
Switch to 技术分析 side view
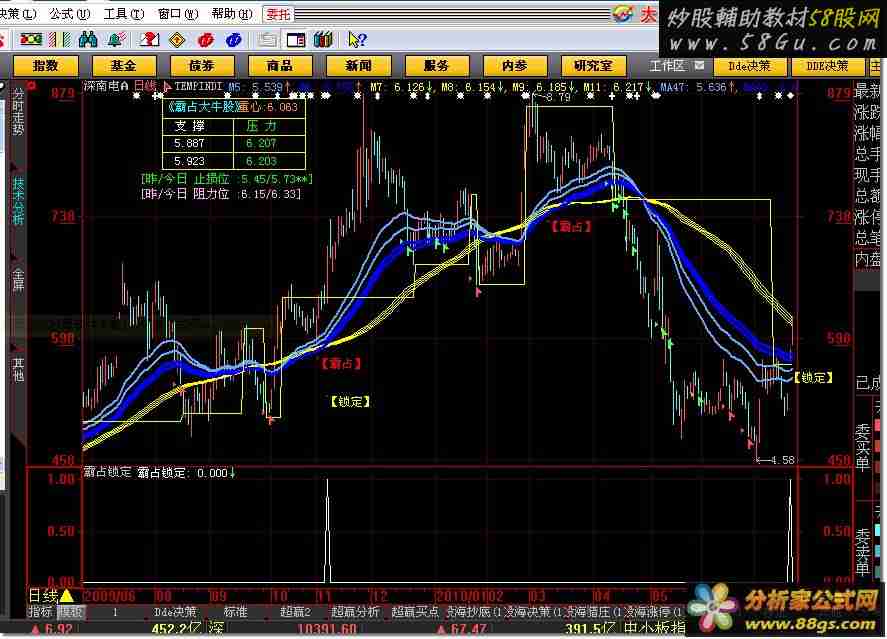pyautogui.click(x=17, y=202)
